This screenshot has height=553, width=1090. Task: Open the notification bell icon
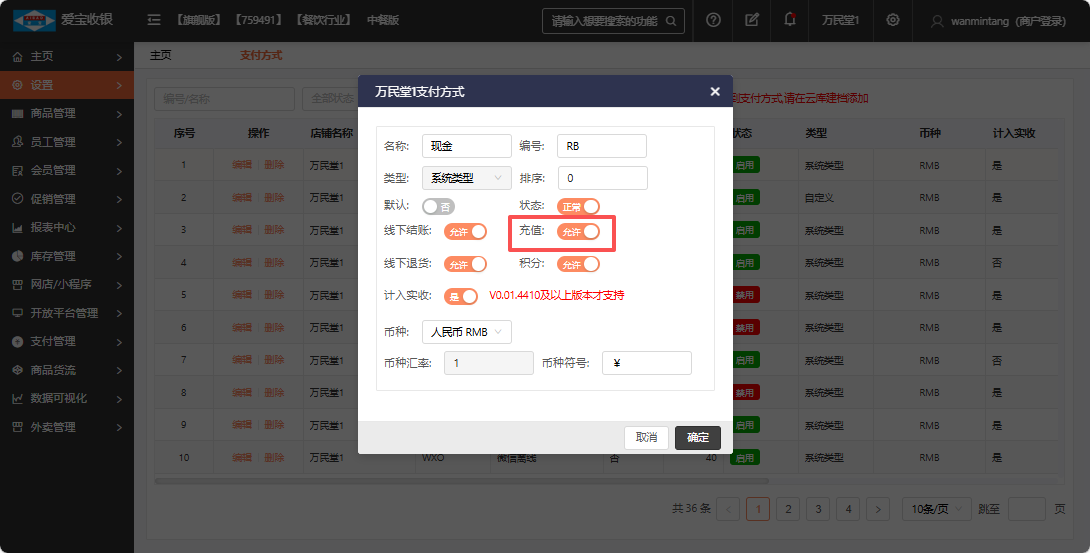click(x=790, y=20)
